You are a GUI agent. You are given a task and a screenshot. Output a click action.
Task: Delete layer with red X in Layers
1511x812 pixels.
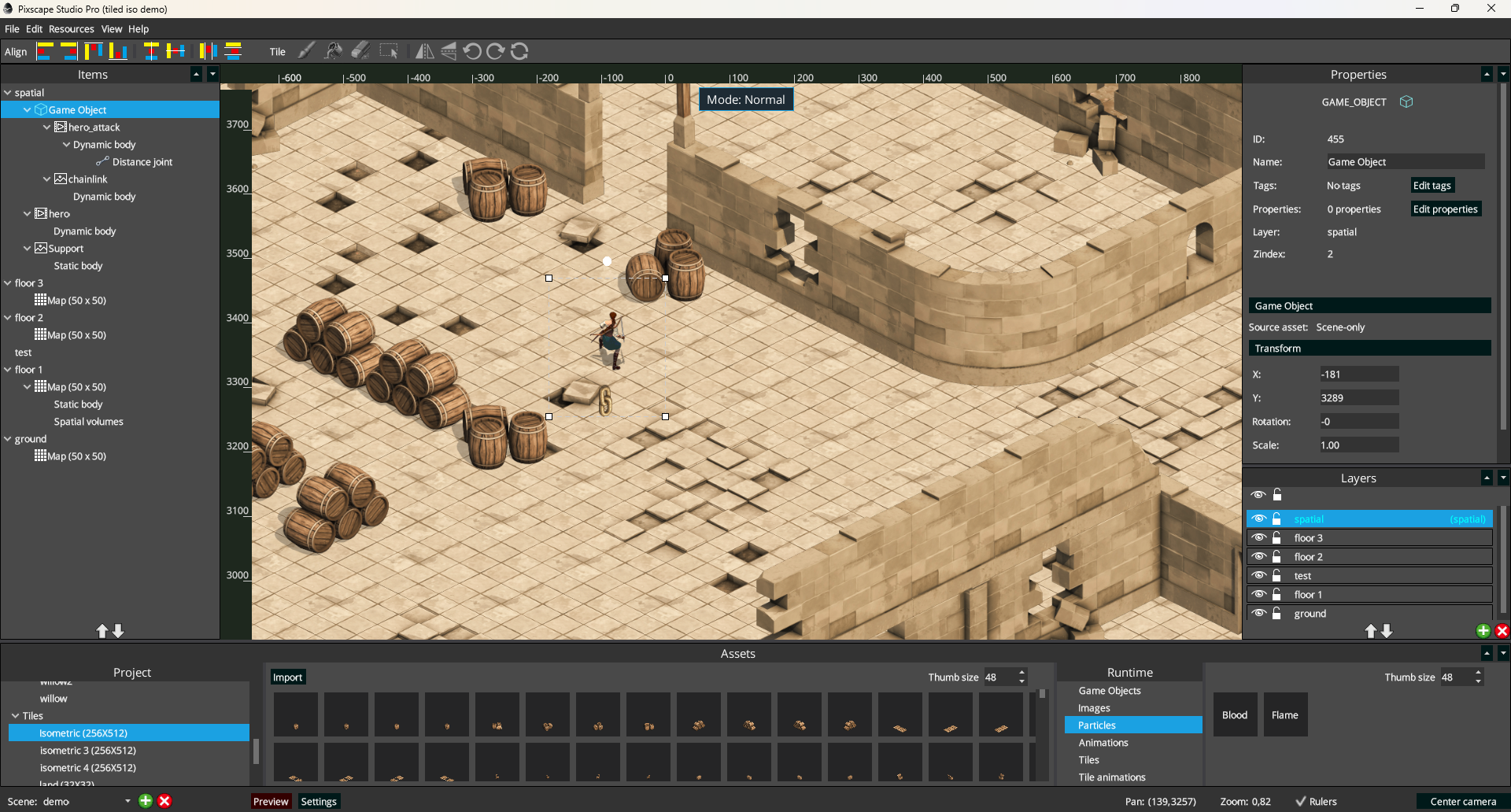tap(1502, 631)
